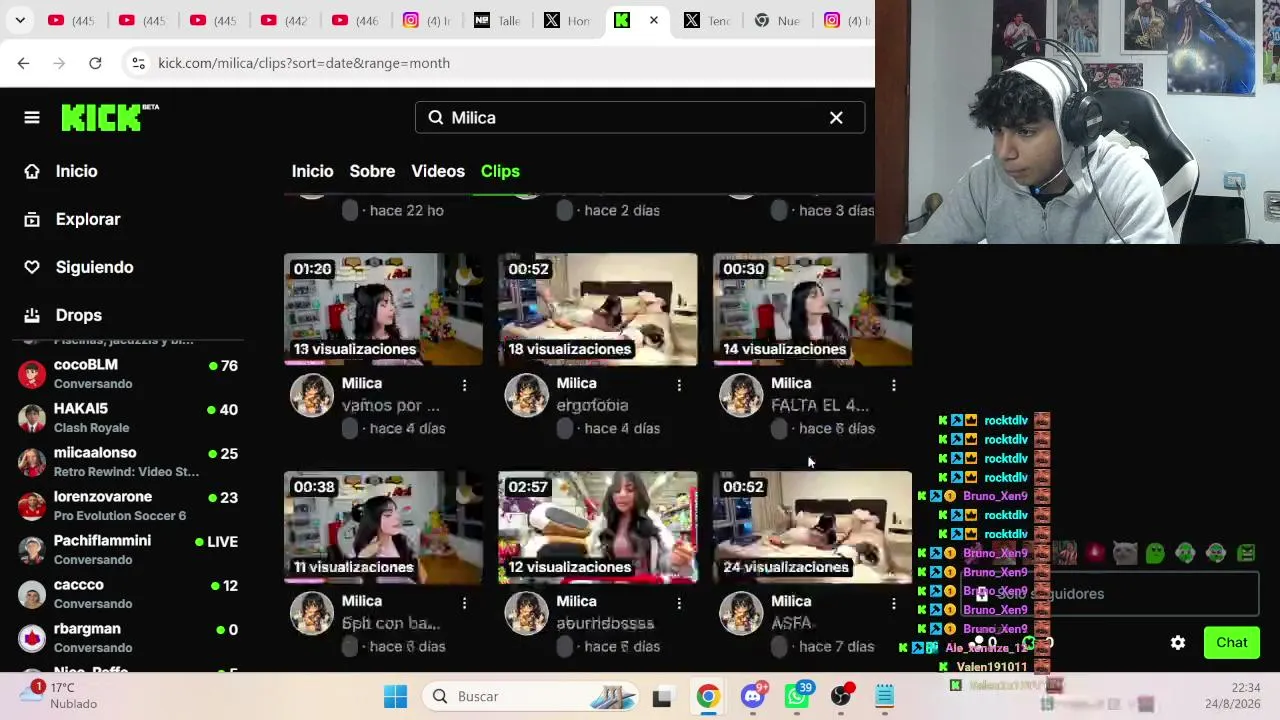Switch to the channel Inicio tab
The height and width of the screenshot is (720, 1280).
pyautogui.click(x=312, y=171)
